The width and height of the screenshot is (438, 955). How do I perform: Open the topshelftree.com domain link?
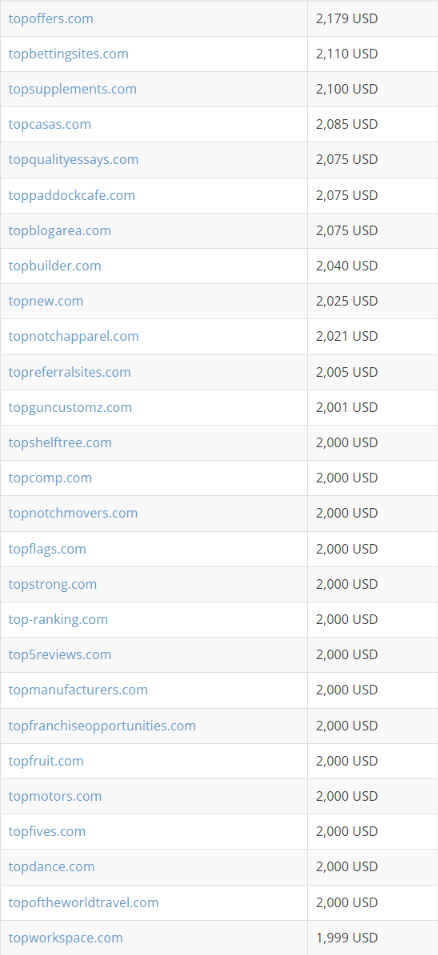coord(60,443)
